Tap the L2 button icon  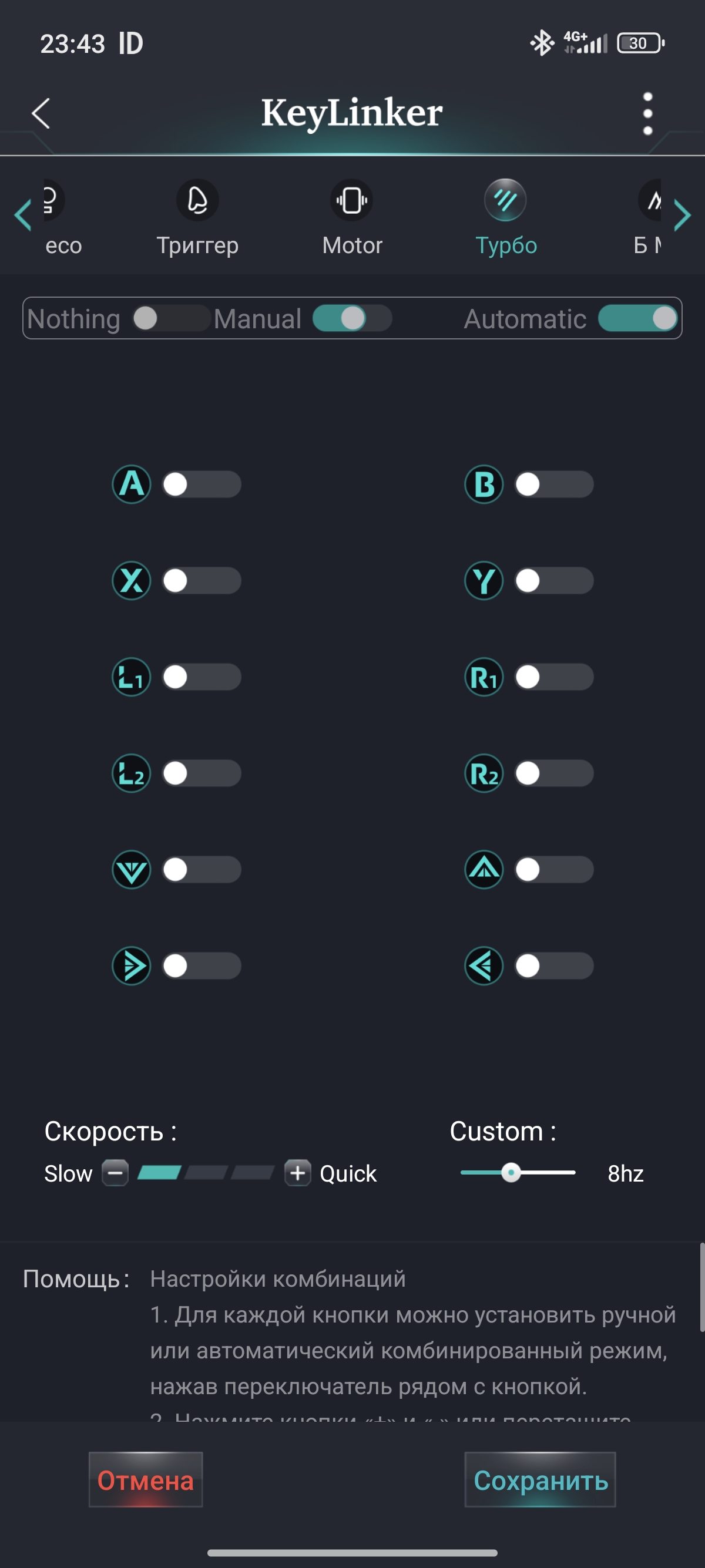pyautogui.click(x=132, y=773)
